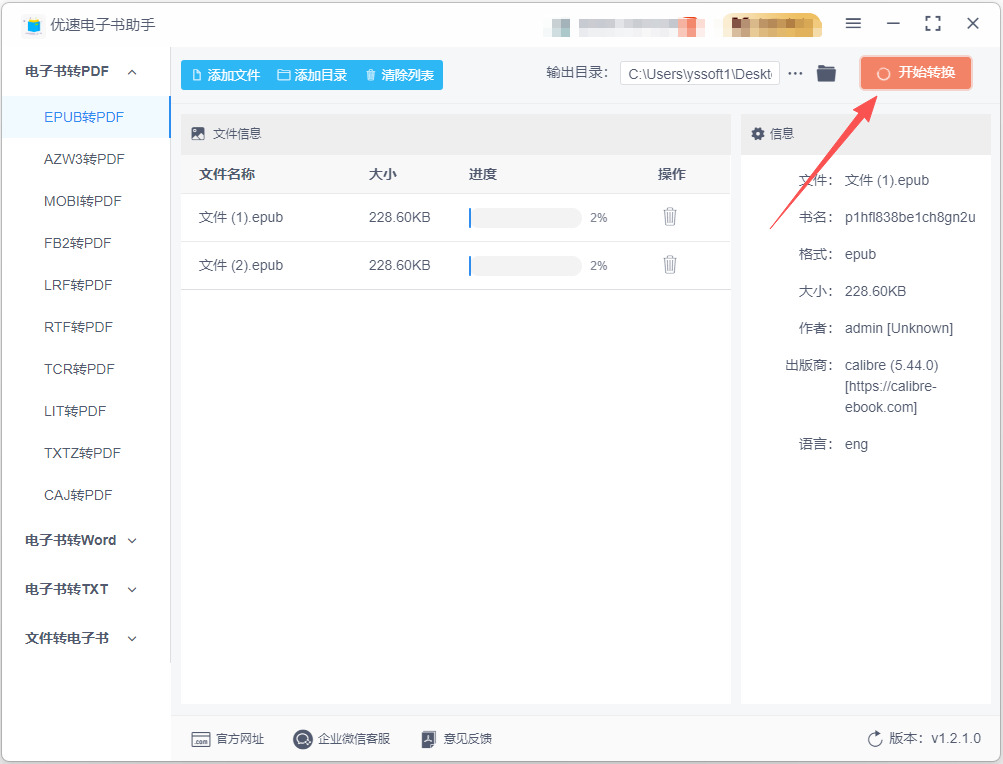This screenshot has height=764, width=1003.
Task: Start conversion with 开始转换 button
Action: click(x=915, y=73)
